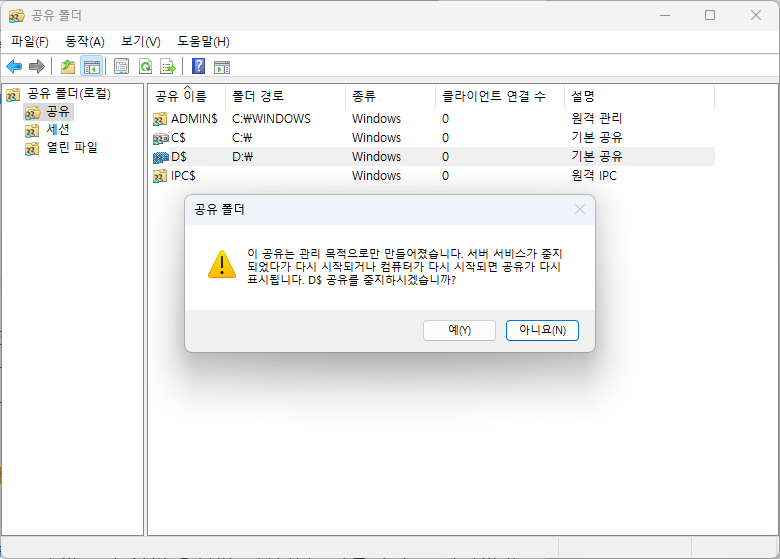The width and height of the screenshot is (780, 559).
Task: Minimize the 공유 폴더 window
Action: [x=665, y=15]
